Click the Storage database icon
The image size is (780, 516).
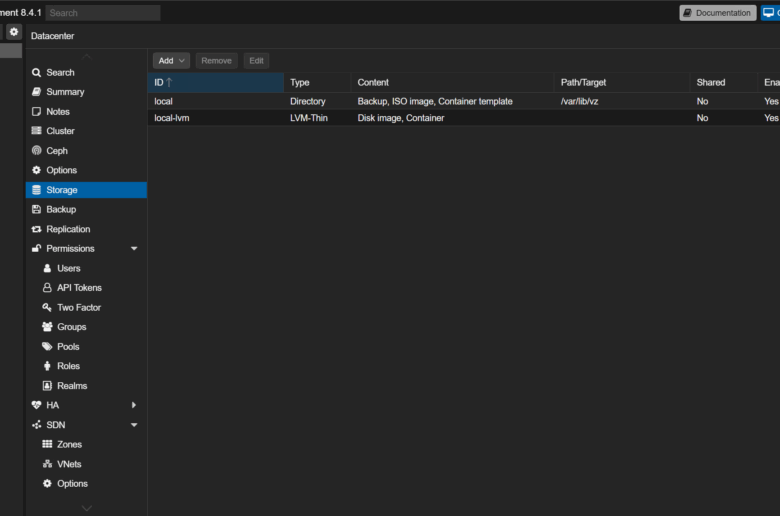pyautogui.click(x=36, y=190)
